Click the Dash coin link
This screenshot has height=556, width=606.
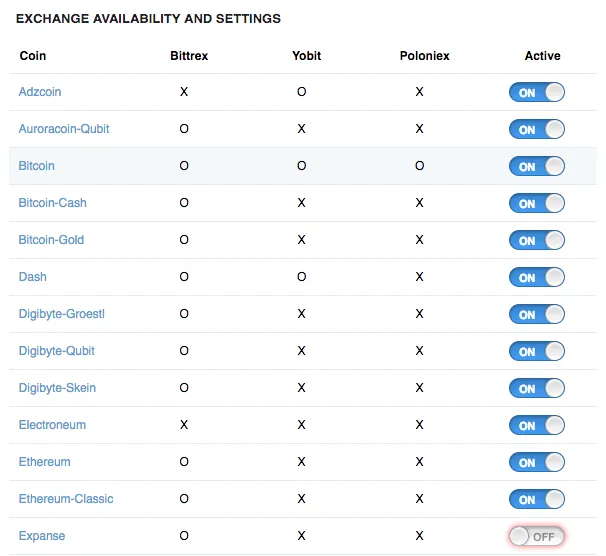32,277
